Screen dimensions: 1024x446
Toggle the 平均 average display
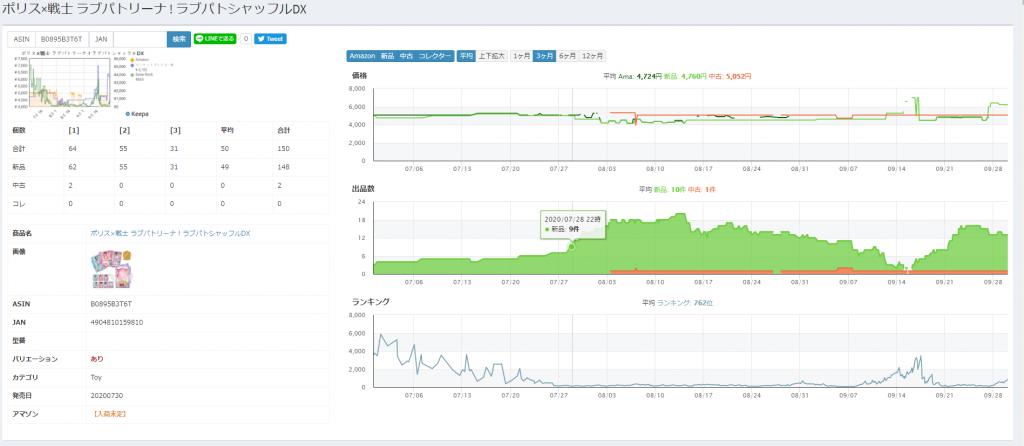point(466,56)
